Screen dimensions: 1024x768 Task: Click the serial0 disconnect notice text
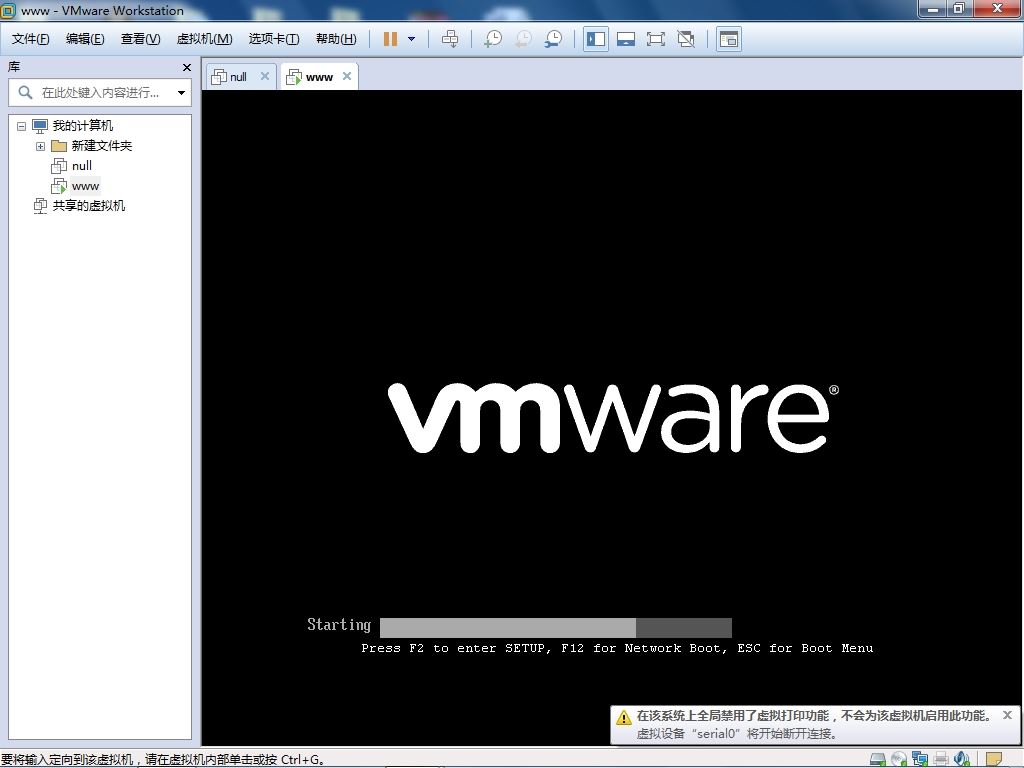pos(737,734)
